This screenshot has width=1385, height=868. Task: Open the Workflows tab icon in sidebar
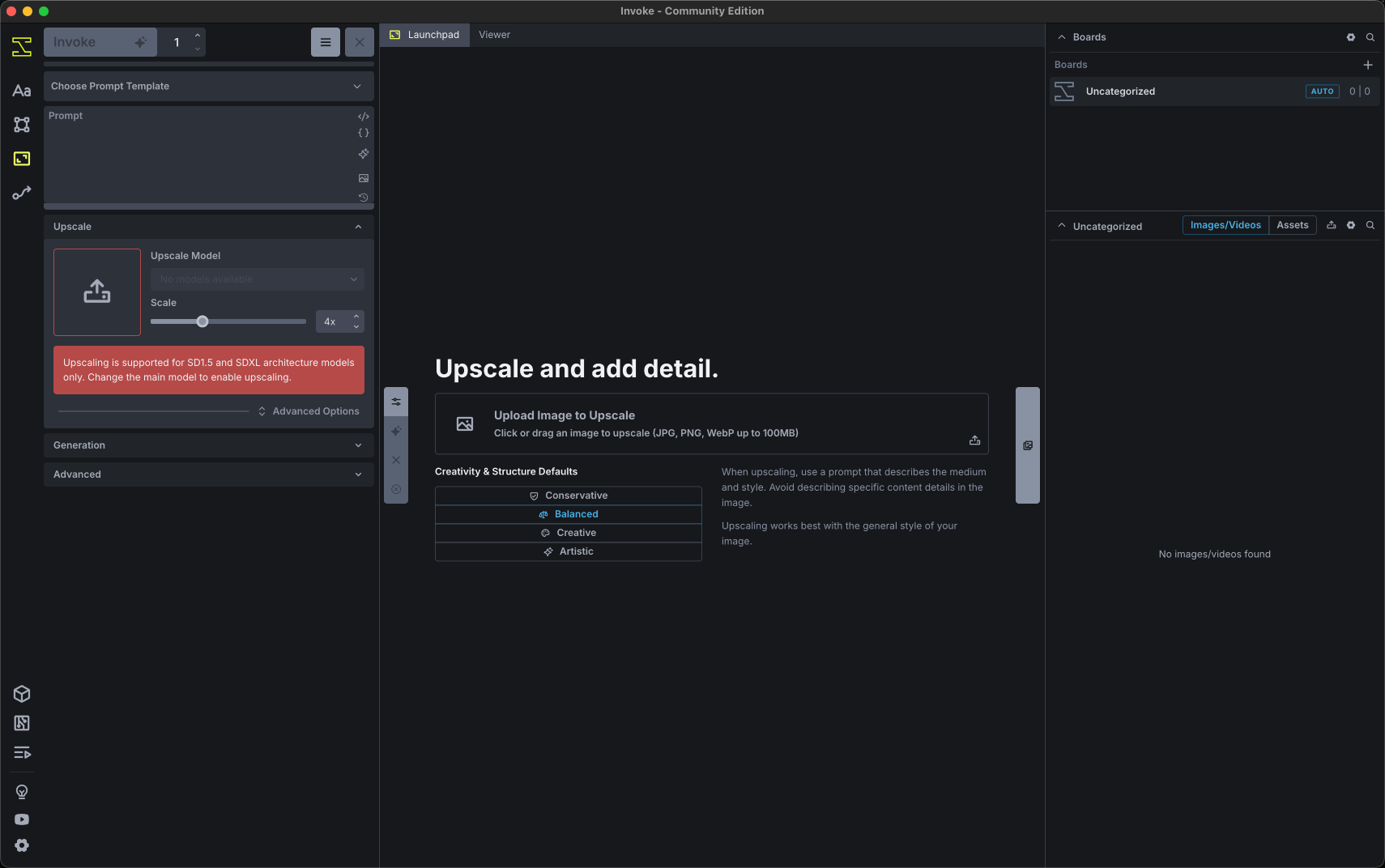[x=22, y=193]
